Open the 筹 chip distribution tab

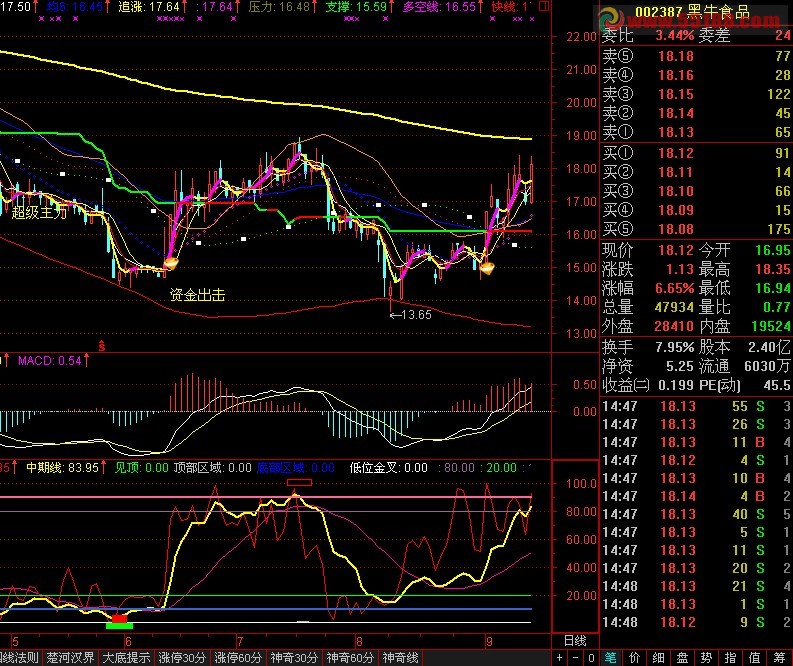click(x=779, y=658)
